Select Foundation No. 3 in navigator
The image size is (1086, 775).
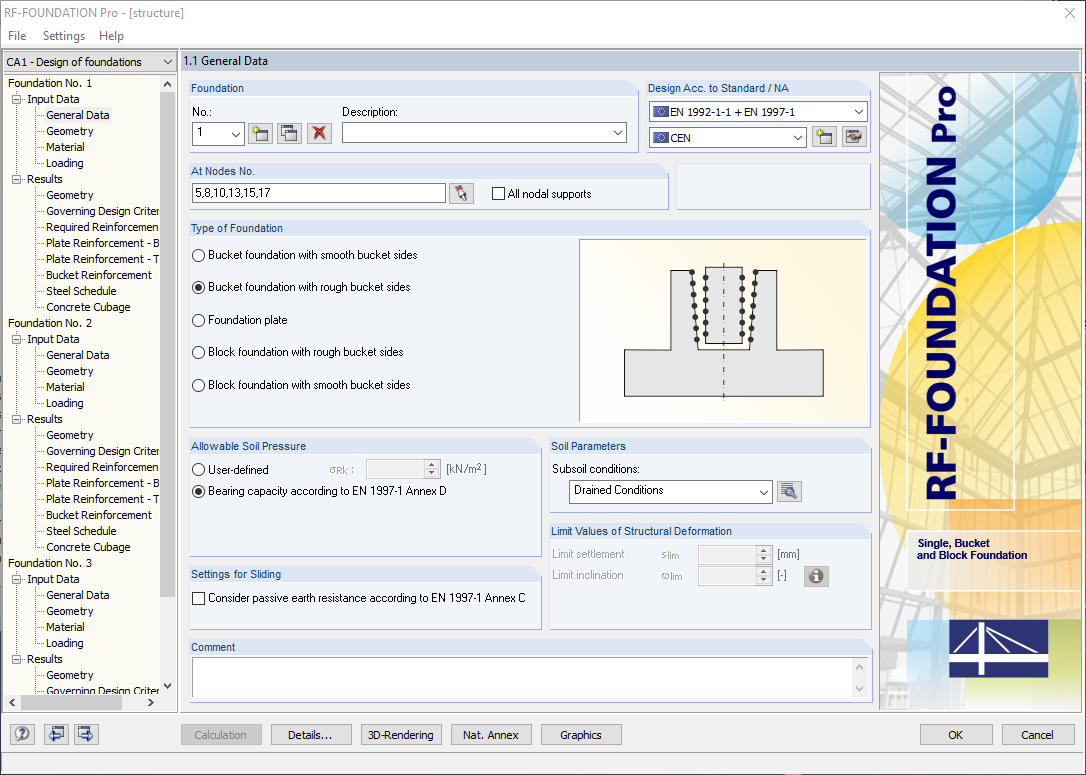click(x=50, y=563)
